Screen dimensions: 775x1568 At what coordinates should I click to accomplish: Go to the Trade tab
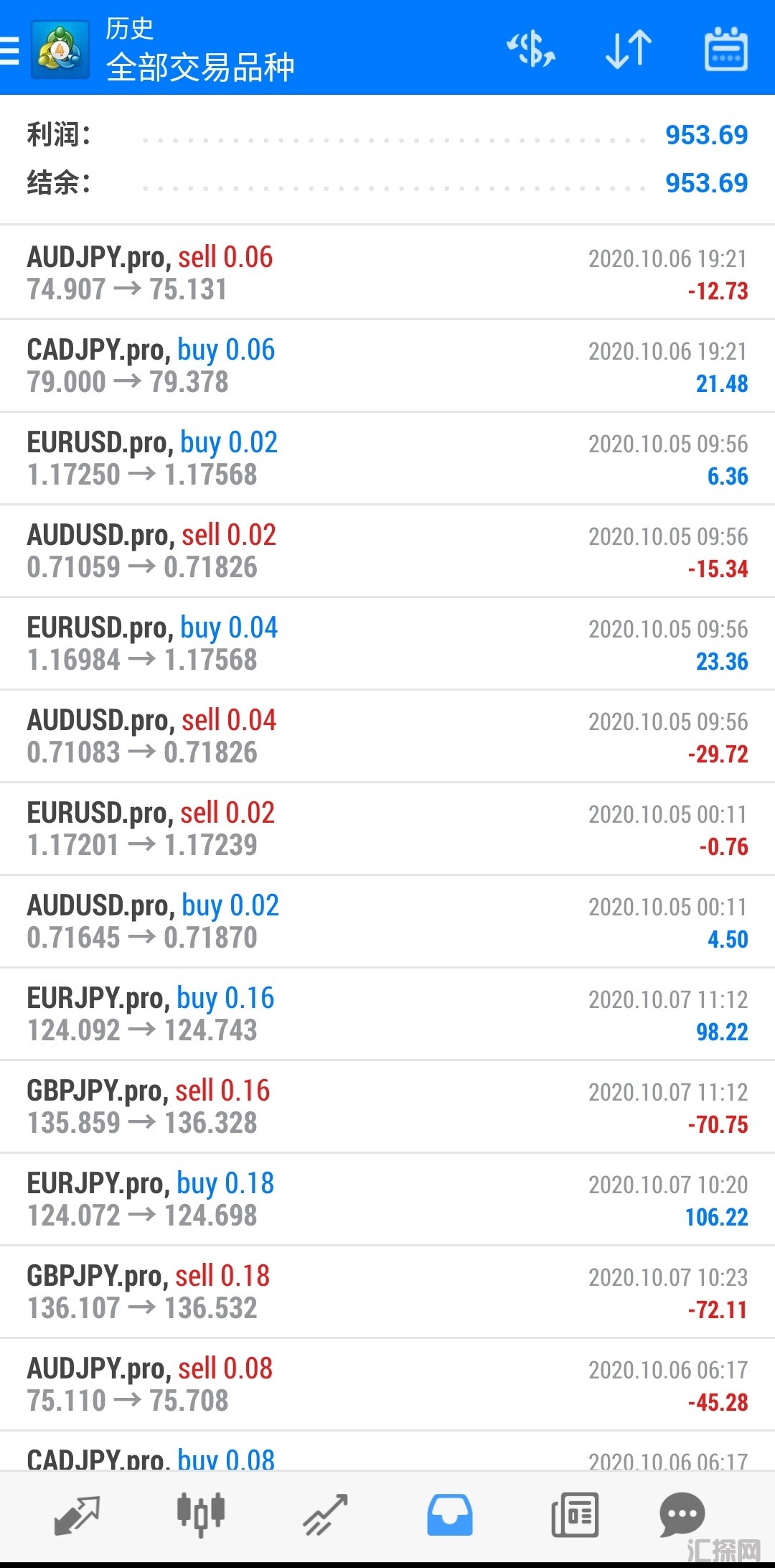click(325, 1515)
